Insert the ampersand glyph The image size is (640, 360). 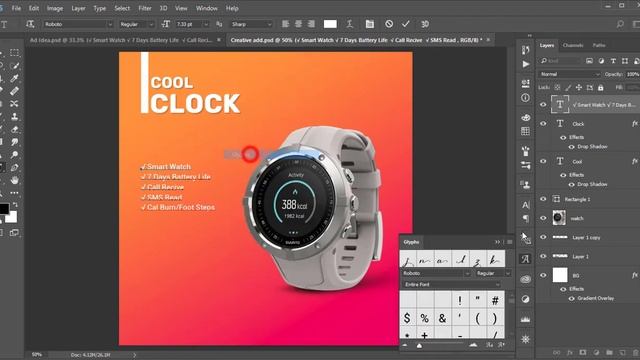(442, 318)
